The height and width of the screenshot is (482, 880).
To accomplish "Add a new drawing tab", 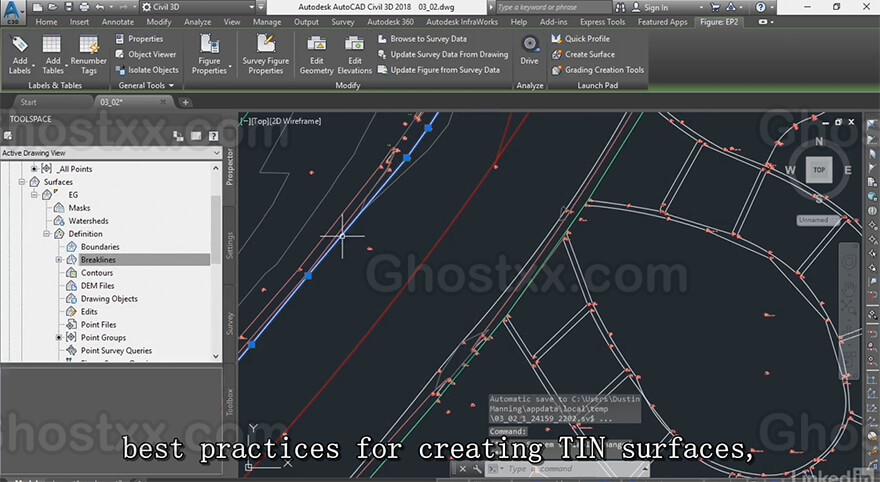I will pyautogui.click(x=185, y=102).
